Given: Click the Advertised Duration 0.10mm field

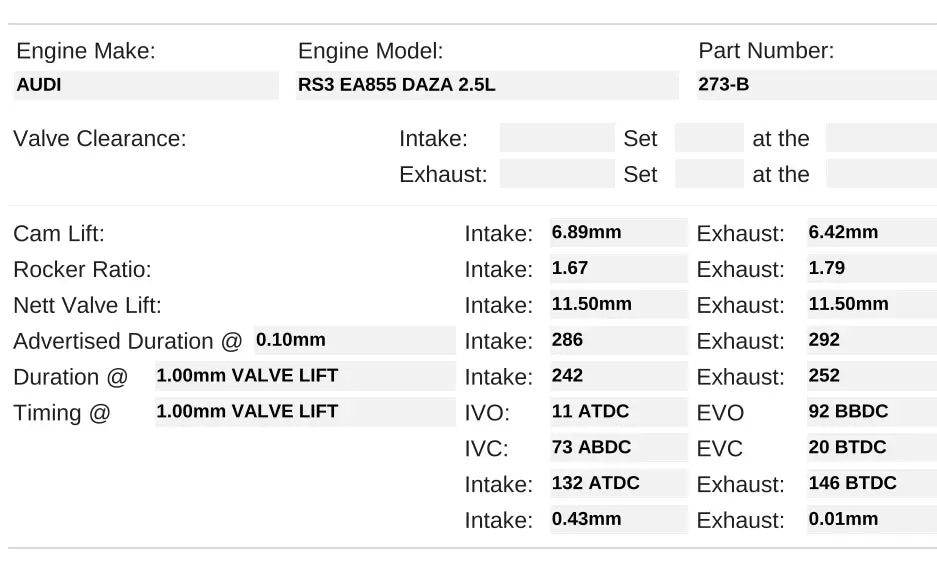Looking at the screenshot, I should [x=354, y=340].
